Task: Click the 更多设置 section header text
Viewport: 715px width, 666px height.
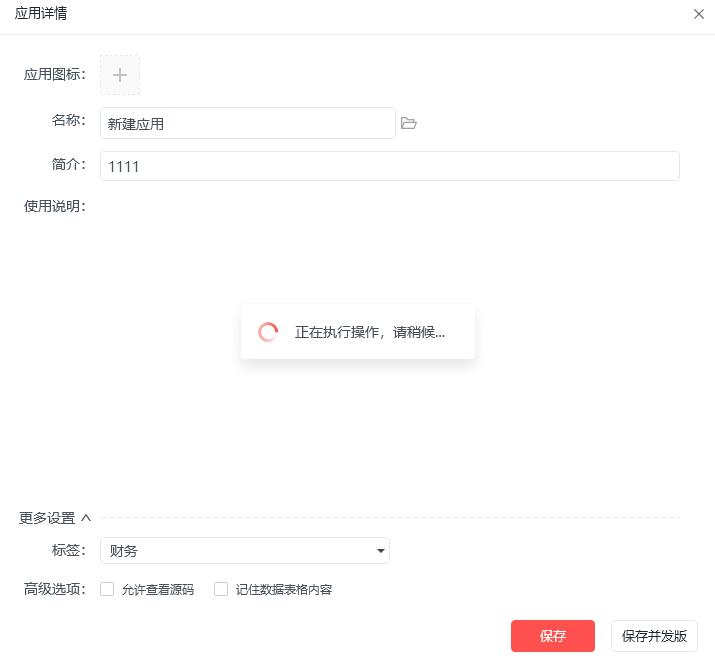Action: (47, 518)
